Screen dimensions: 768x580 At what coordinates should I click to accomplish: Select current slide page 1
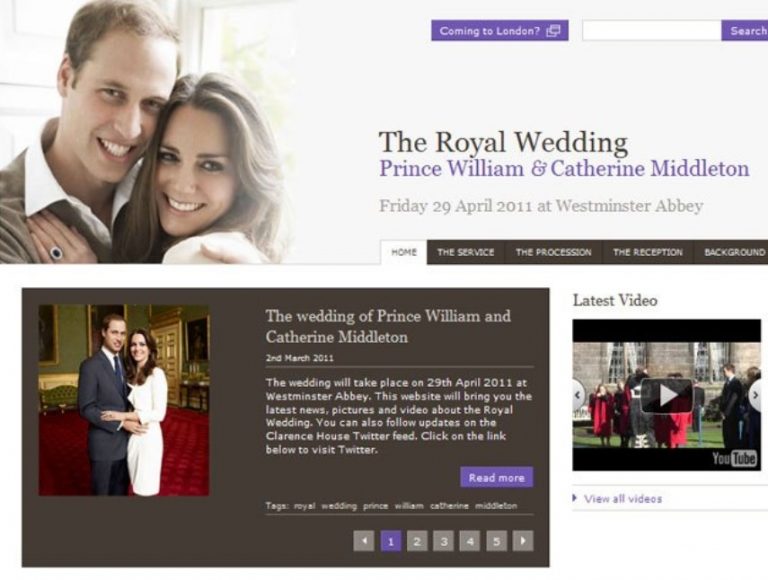390,541
